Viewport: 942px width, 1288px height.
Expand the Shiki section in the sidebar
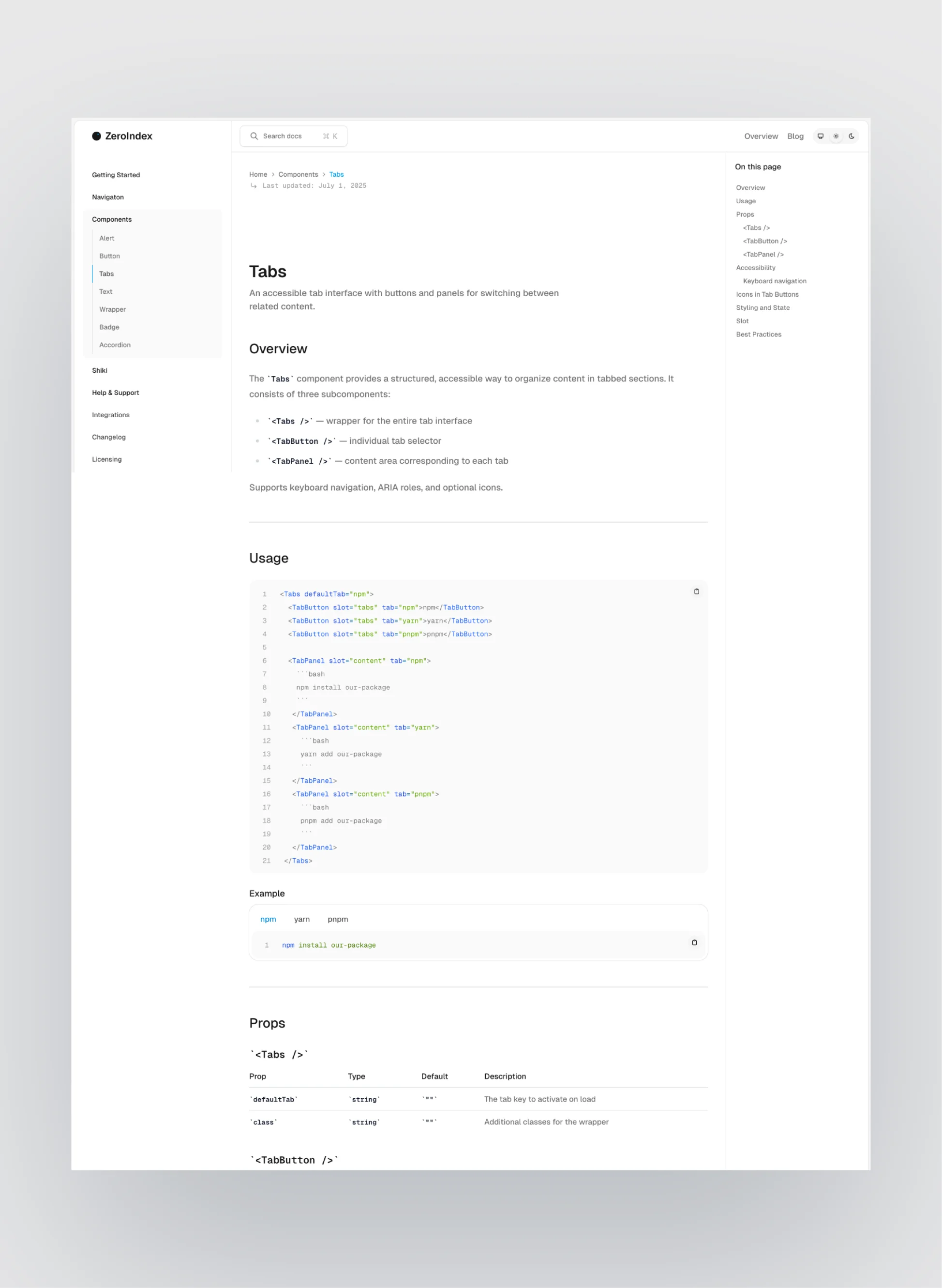point(100,370)
